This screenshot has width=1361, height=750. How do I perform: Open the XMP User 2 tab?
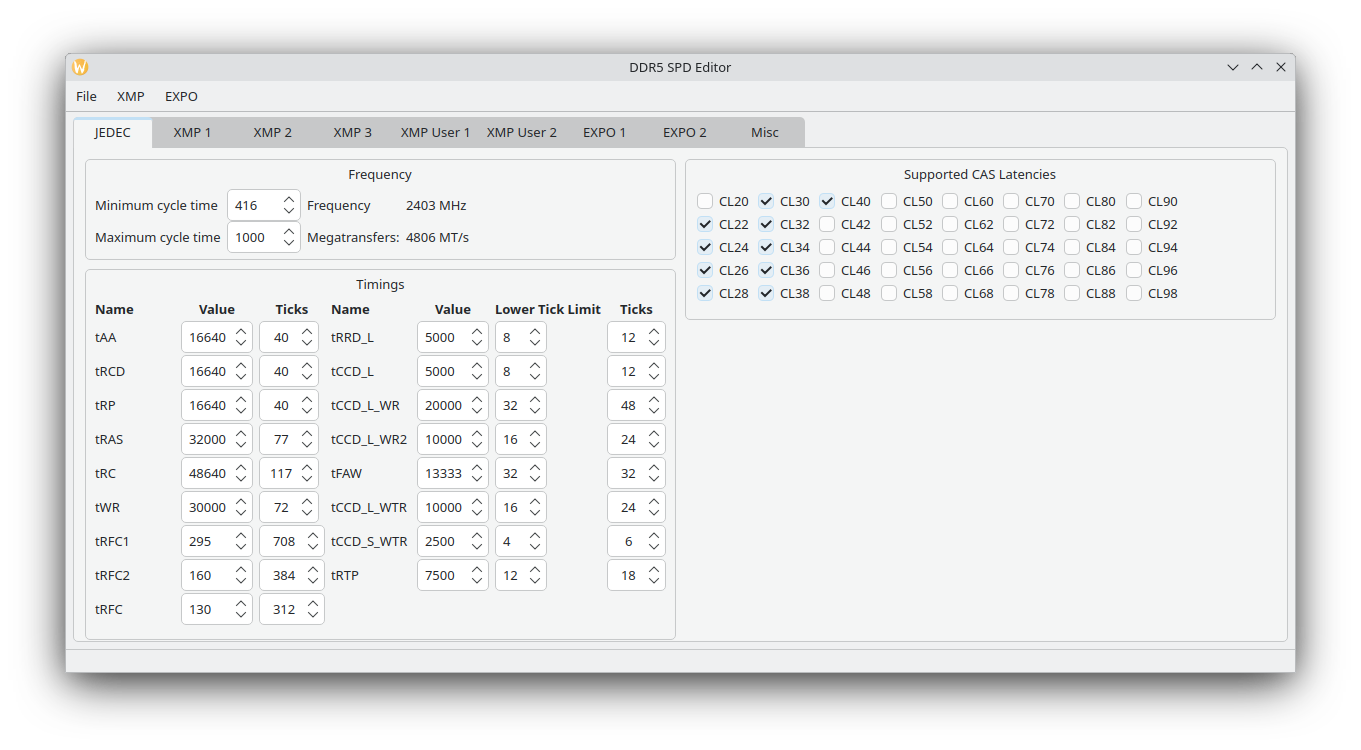tap(521, 133)
